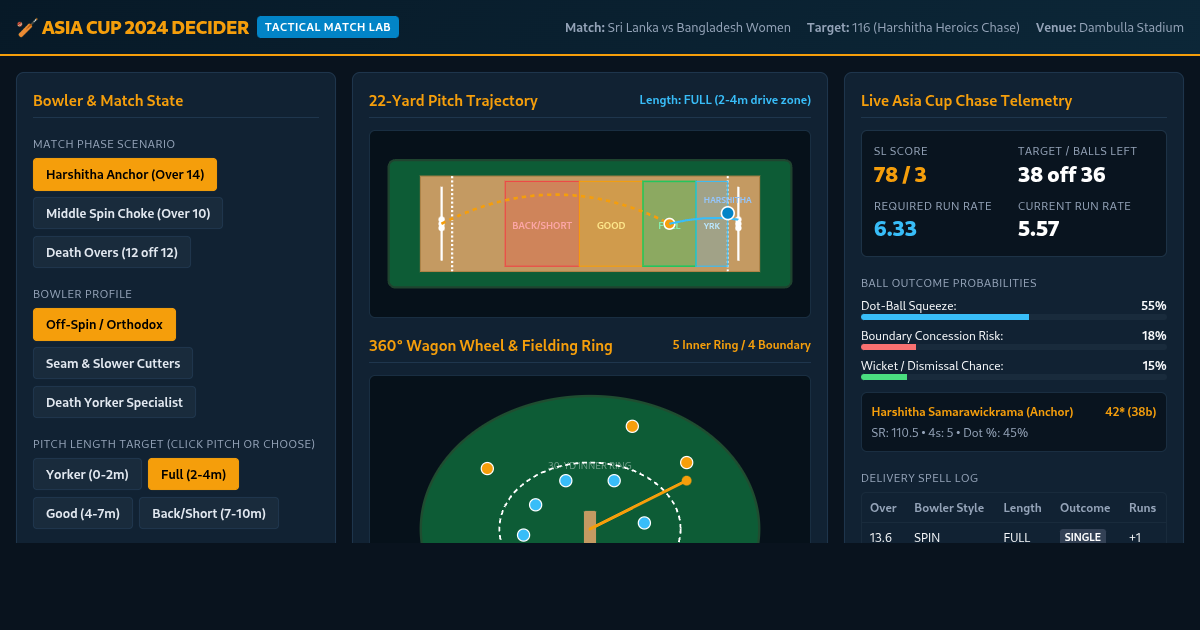
Task: Click the 5 Inner Ring / 4 Boundary label
Action: 741,345
